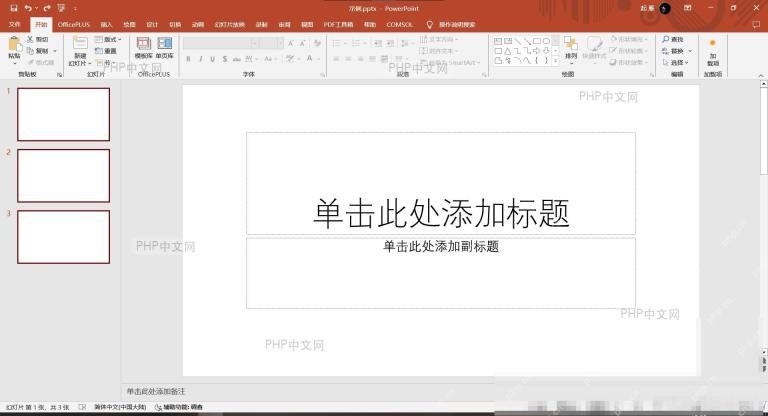Open the Font group dialog launcher

[x=323, y=75]
